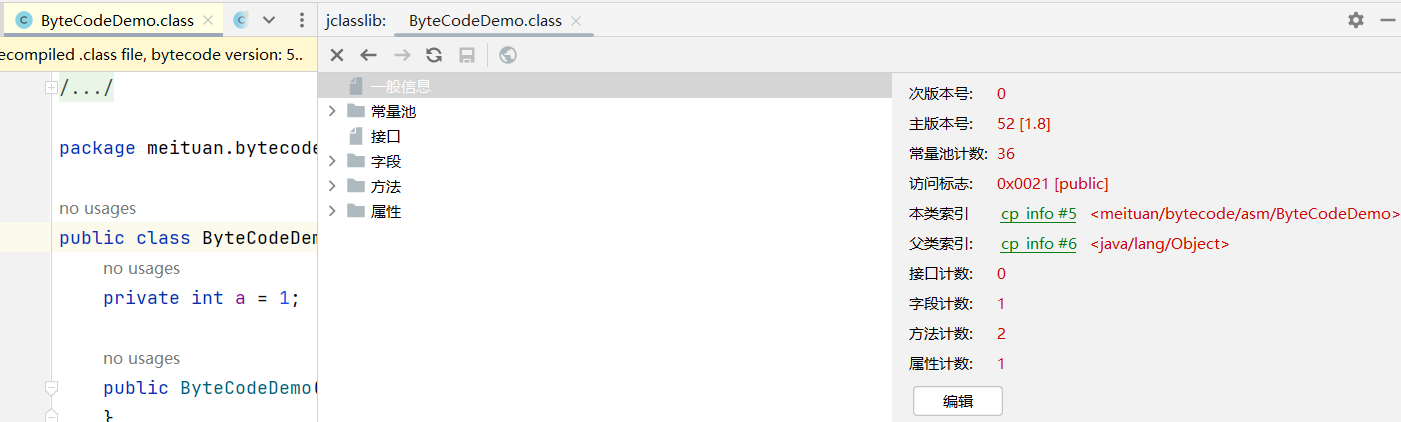Viewport: 1401px width, 422px height.
Task: Hide the jclasslib tool window with the minimize dash
Action: [x=1387, y=20]
